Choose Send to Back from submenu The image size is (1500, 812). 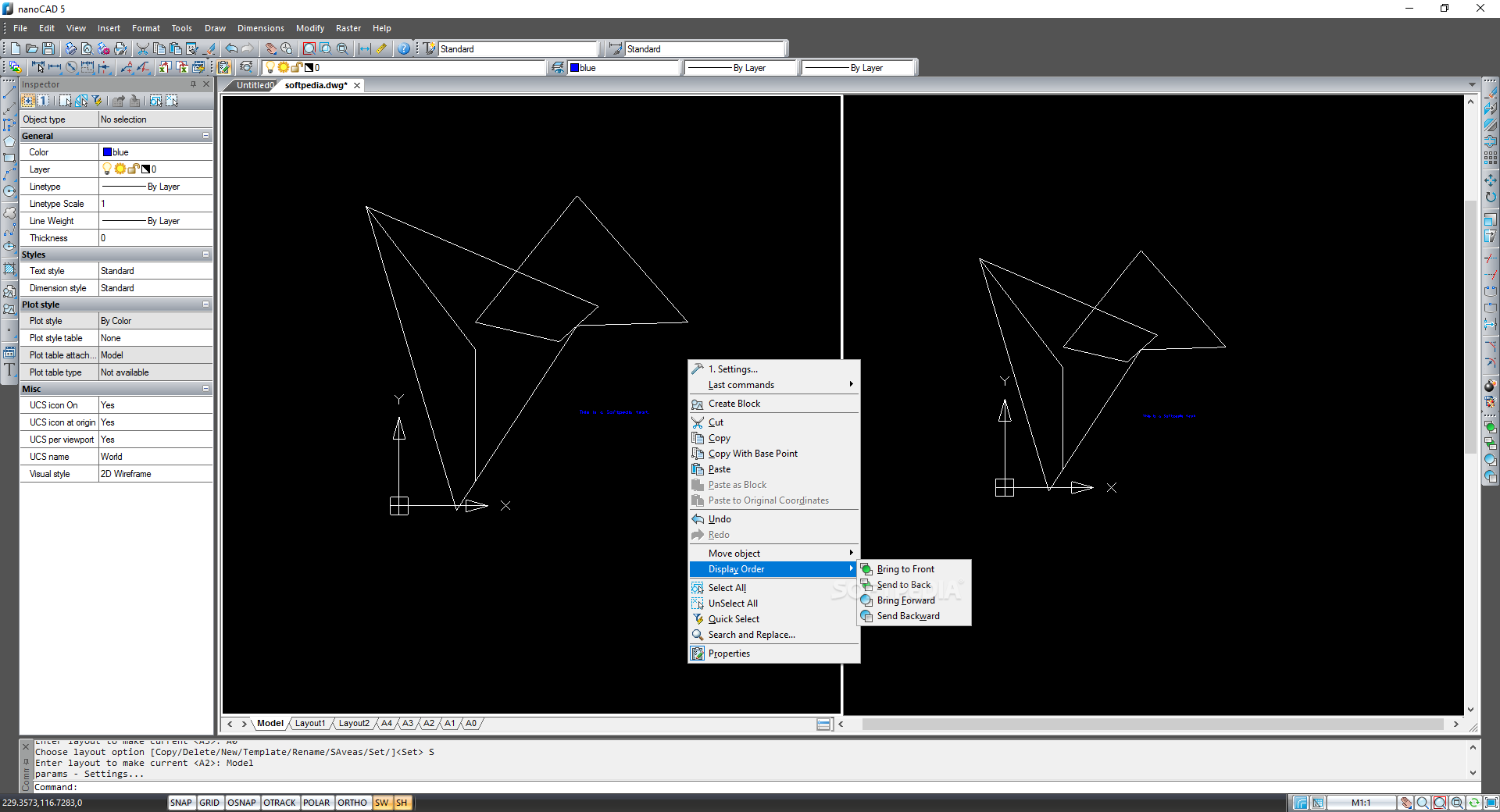tap(914, 585)
